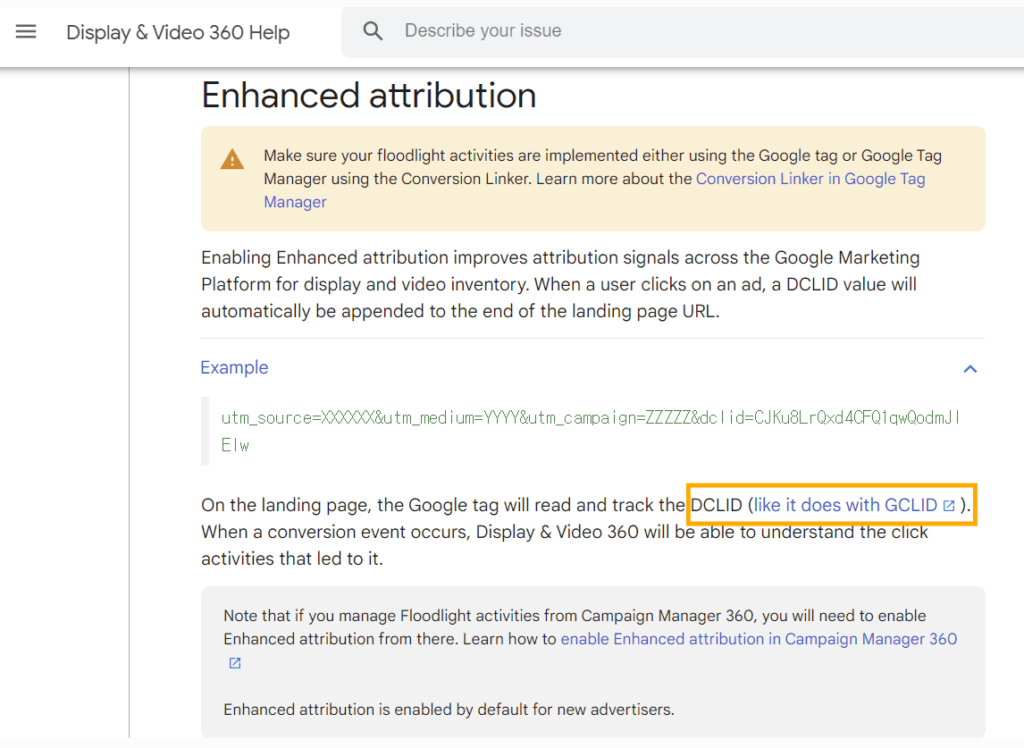The image size is (1024, 748).
Task: Open like it does with GCLID link
Action: [846, 505]
